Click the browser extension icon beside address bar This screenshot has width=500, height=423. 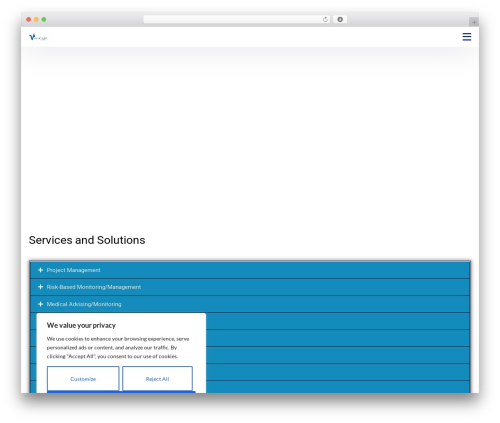coord(340,20)
